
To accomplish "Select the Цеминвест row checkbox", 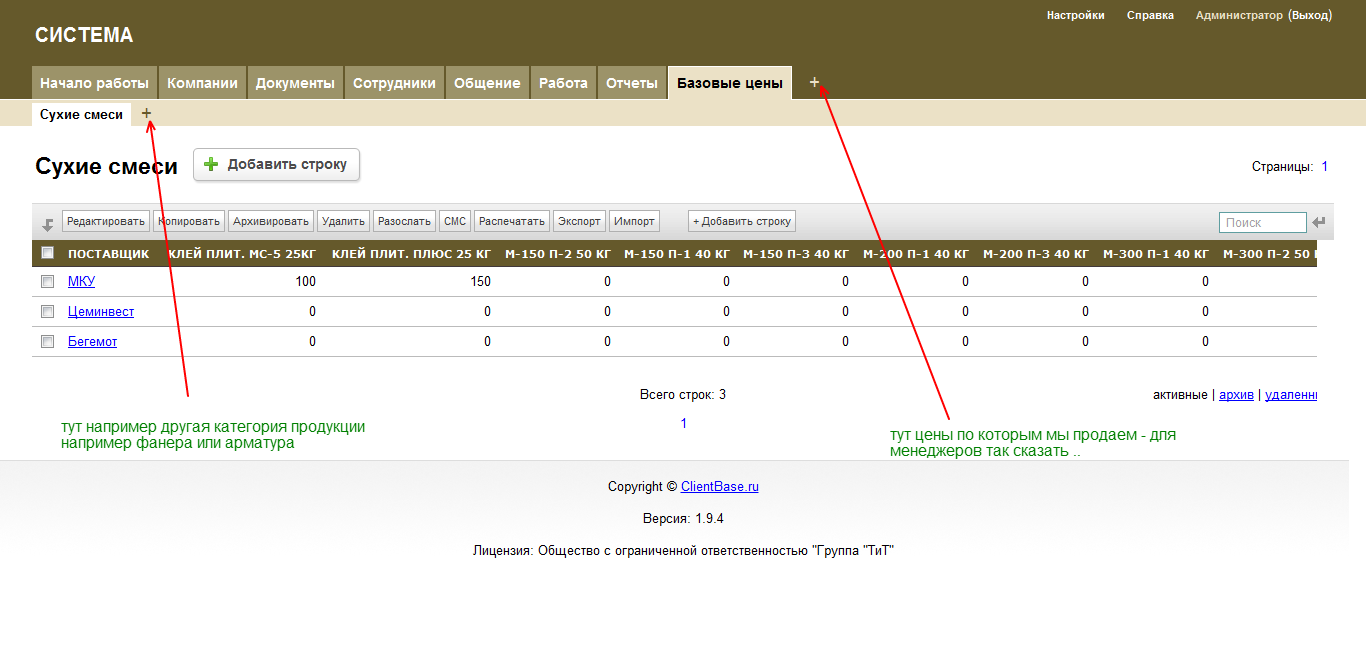I will pyautogui.click(x=47, y=312).
